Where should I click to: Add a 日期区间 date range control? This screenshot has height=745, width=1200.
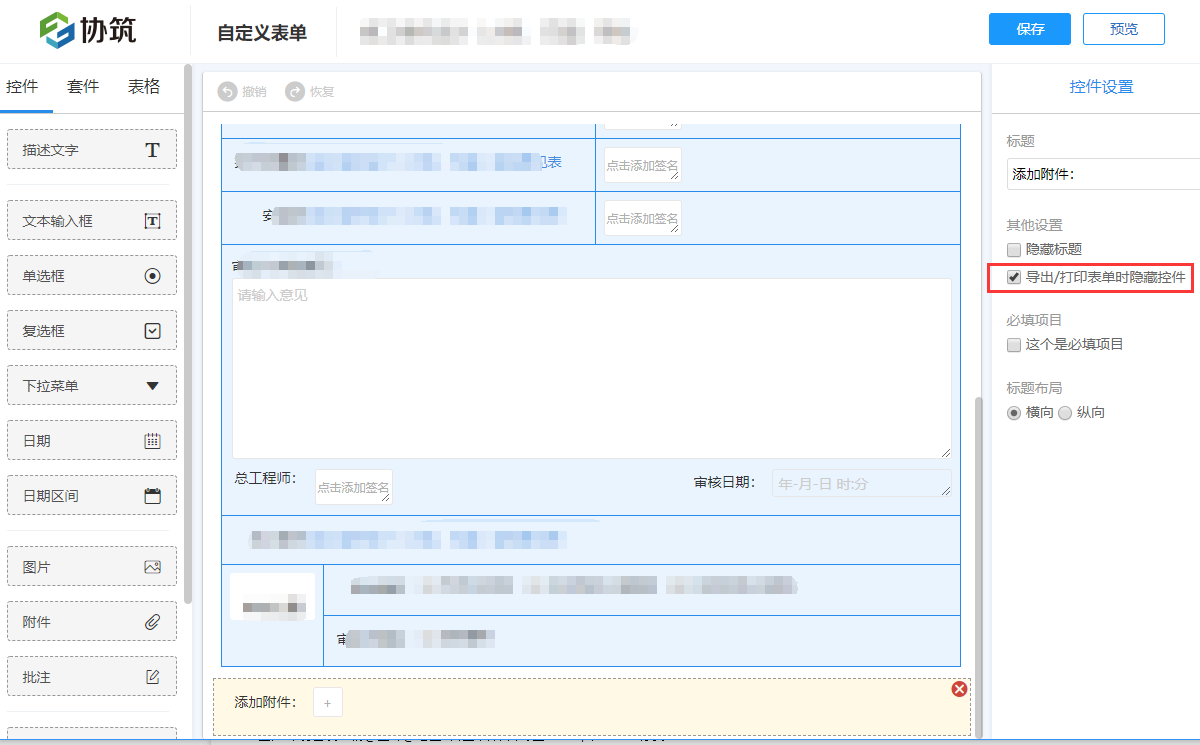click(91, 495)
